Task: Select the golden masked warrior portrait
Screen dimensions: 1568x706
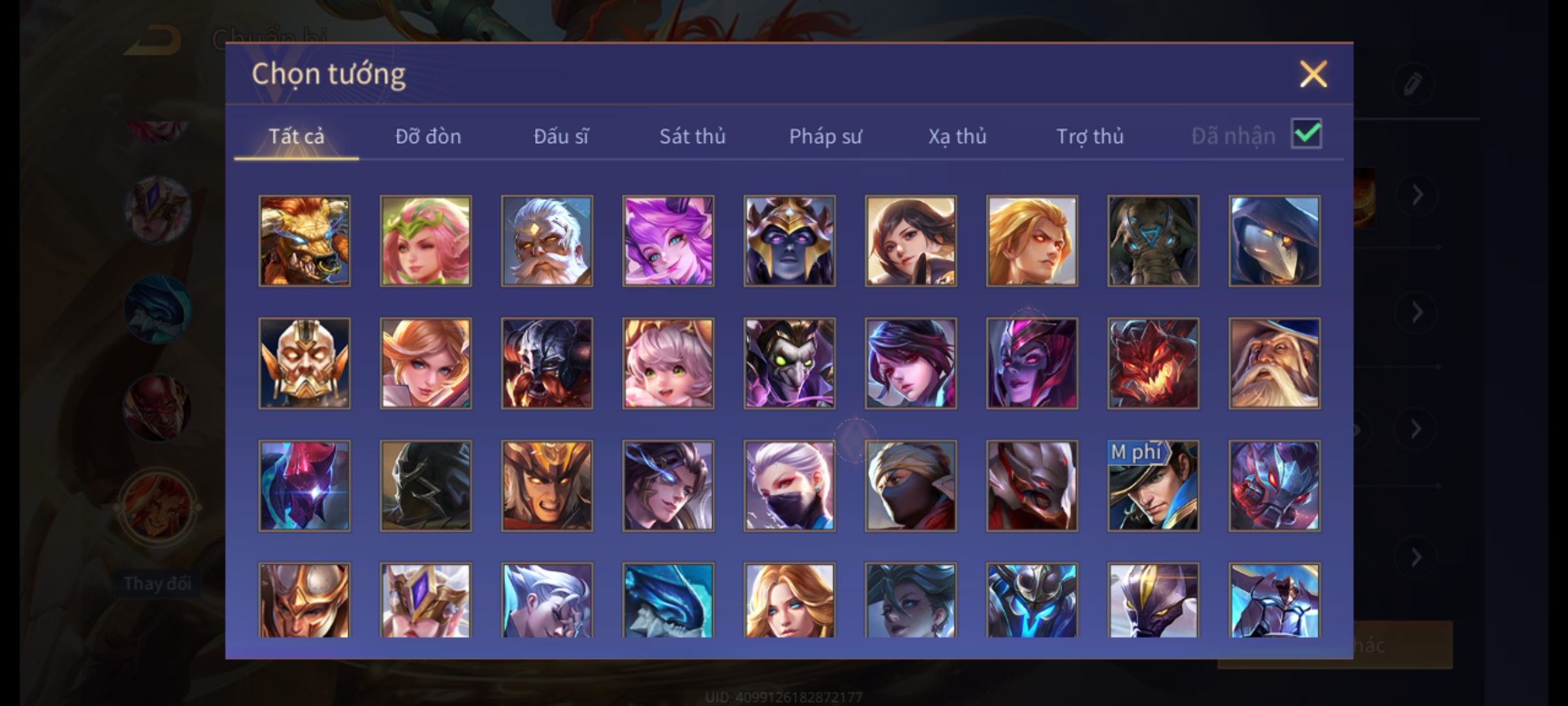Action: (x=304, y=363)
